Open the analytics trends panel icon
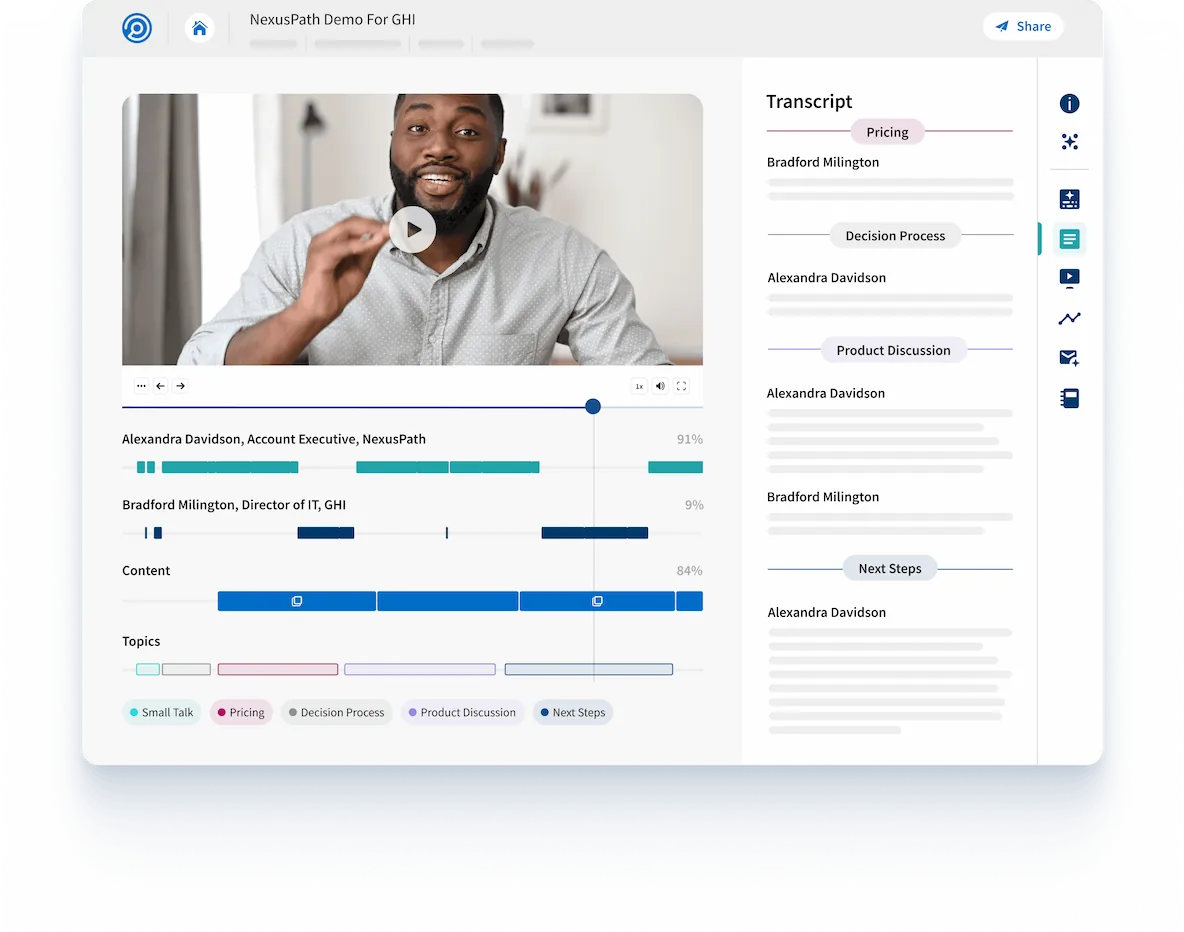The height and width of the screenshot is (932, 1184). 1069,318
